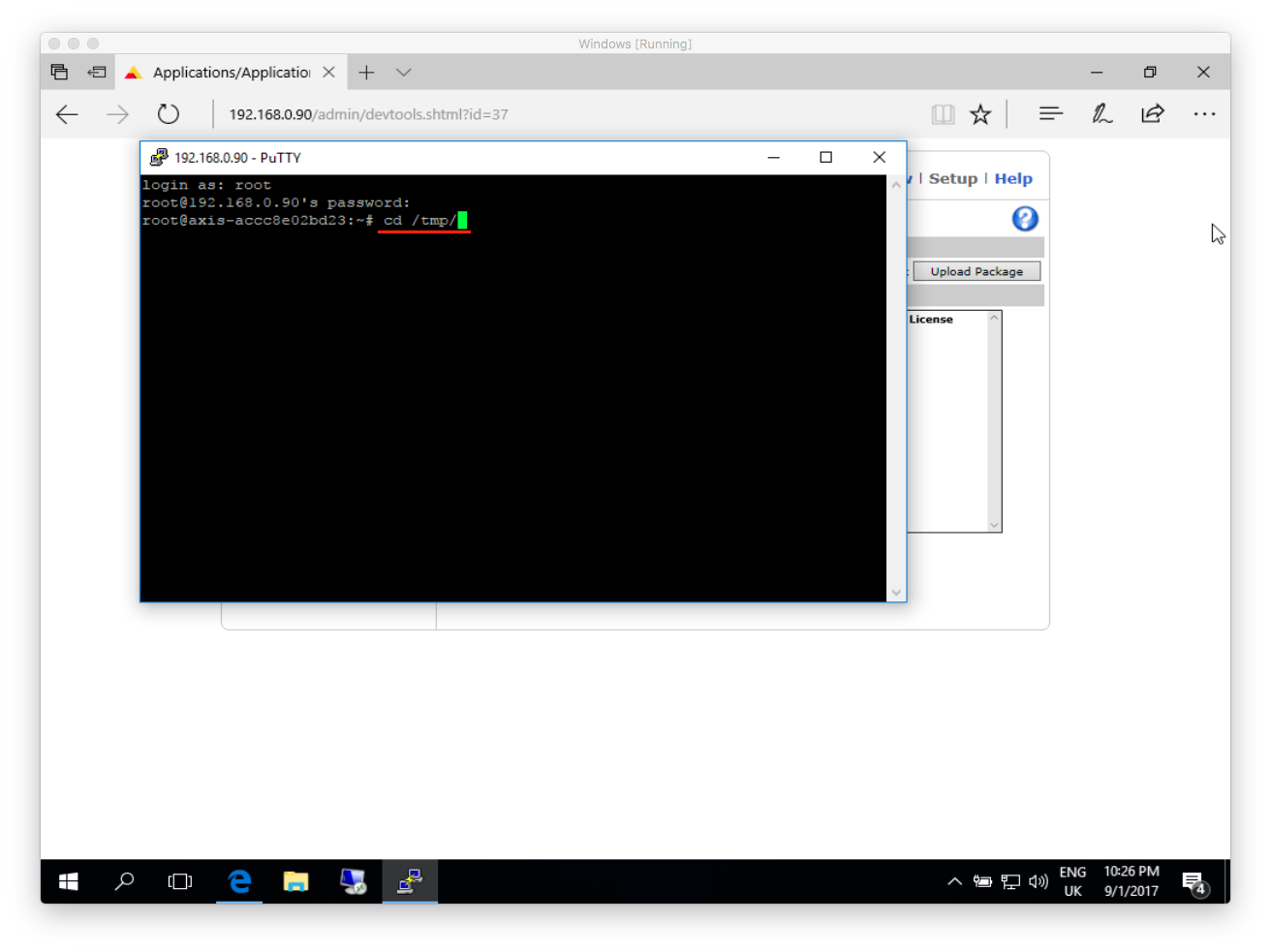Open the Reading view book icon
This screenshot has width=1271, height=952.
coord(943,114)
